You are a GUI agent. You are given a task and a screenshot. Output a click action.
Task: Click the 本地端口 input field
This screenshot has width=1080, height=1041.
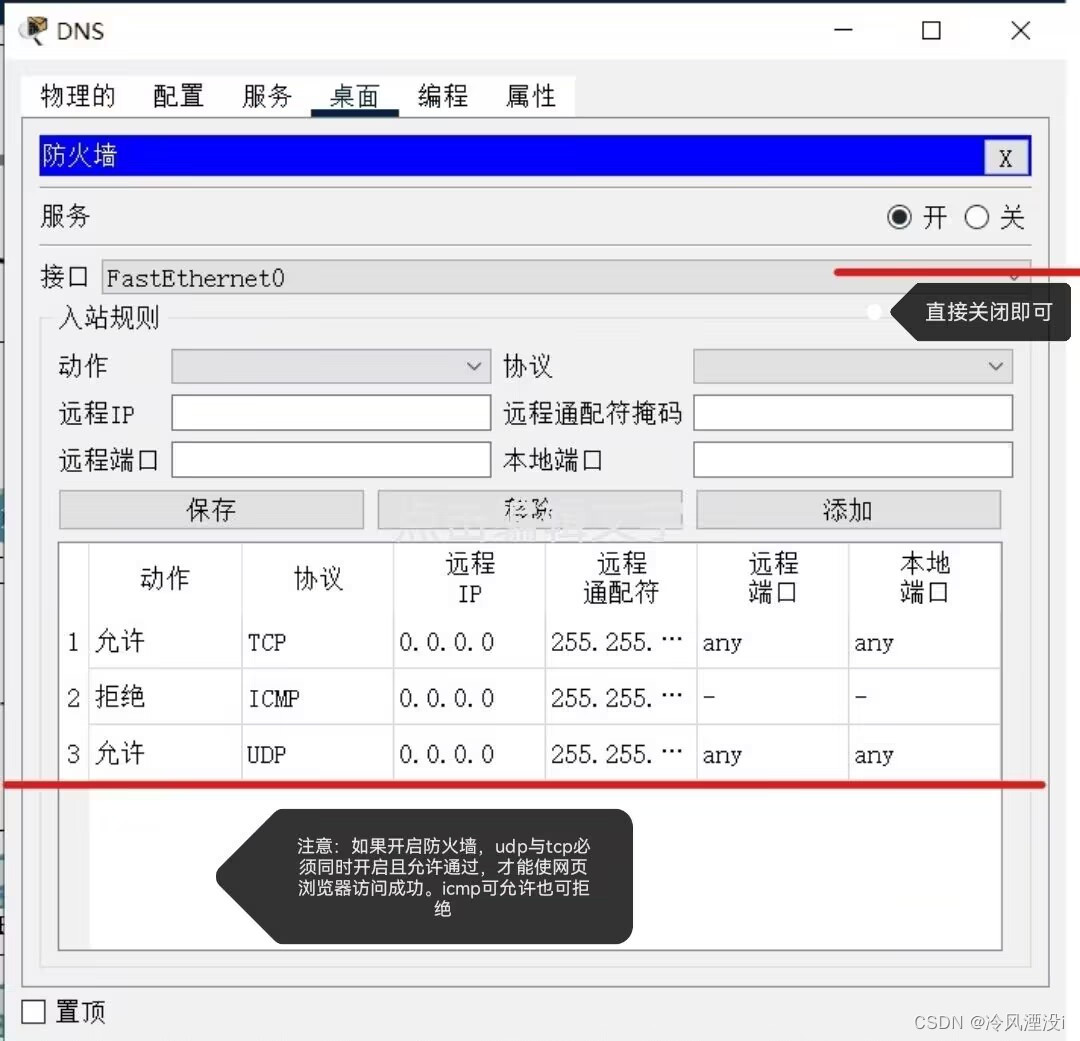click(x=852, y=459)
